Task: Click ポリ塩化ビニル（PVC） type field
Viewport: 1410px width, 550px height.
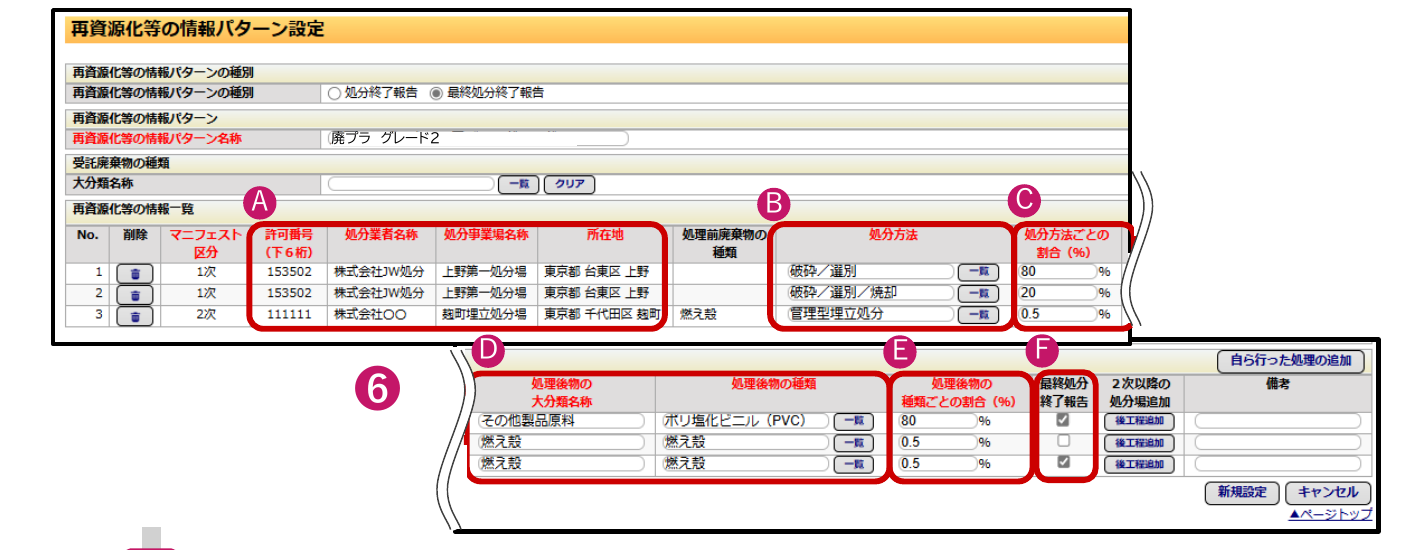Action: (744, 421)
